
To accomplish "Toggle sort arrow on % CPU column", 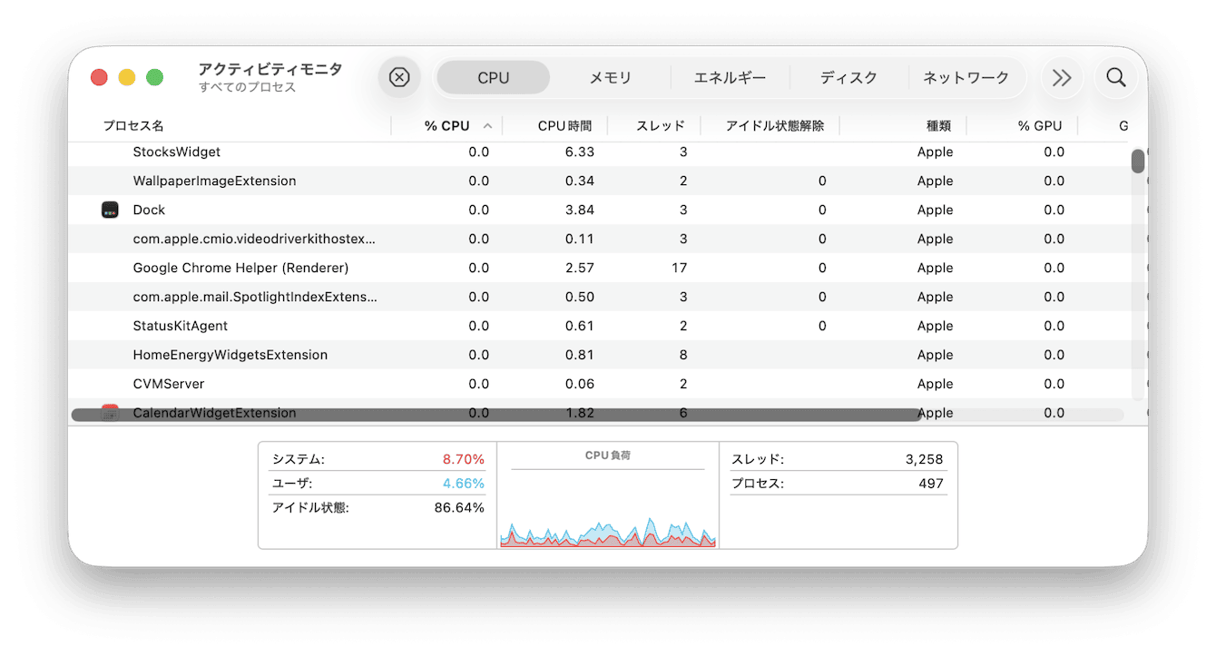I will 488,126.
